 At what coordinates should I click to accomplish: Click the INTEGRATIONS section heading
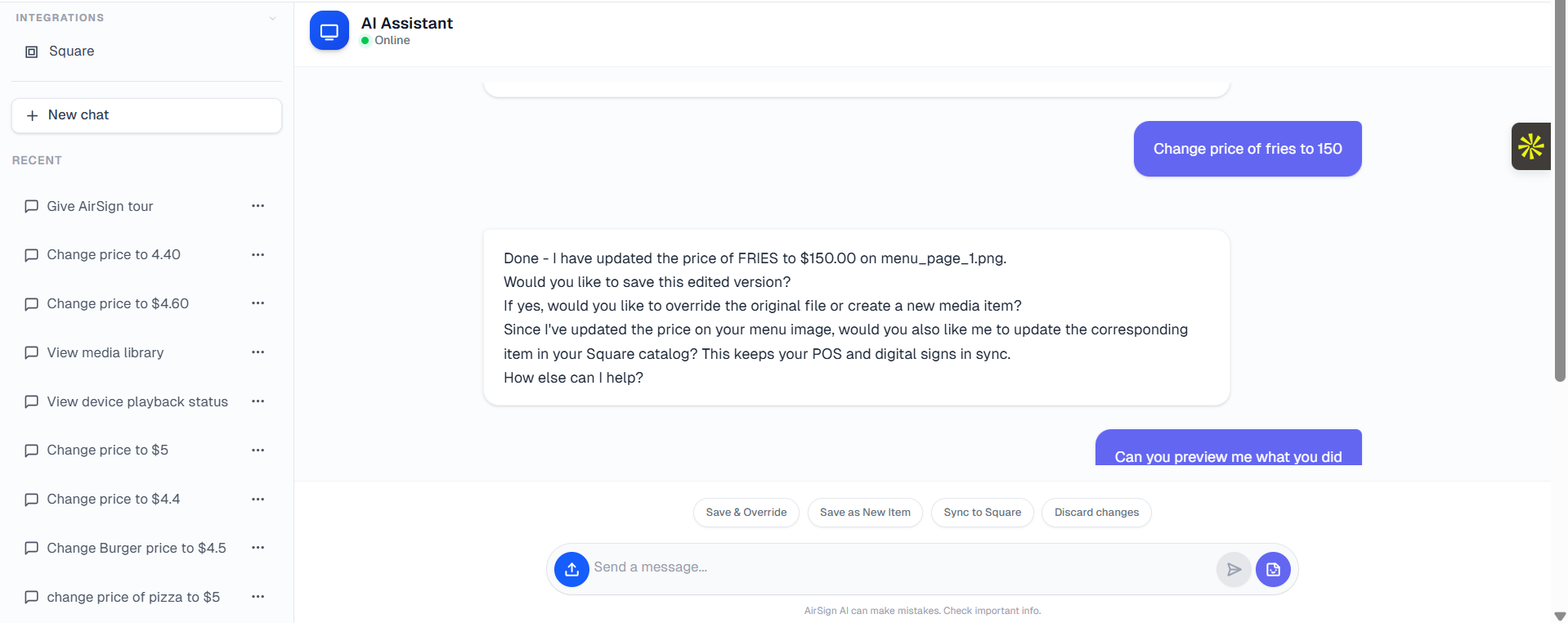[60, 18]
